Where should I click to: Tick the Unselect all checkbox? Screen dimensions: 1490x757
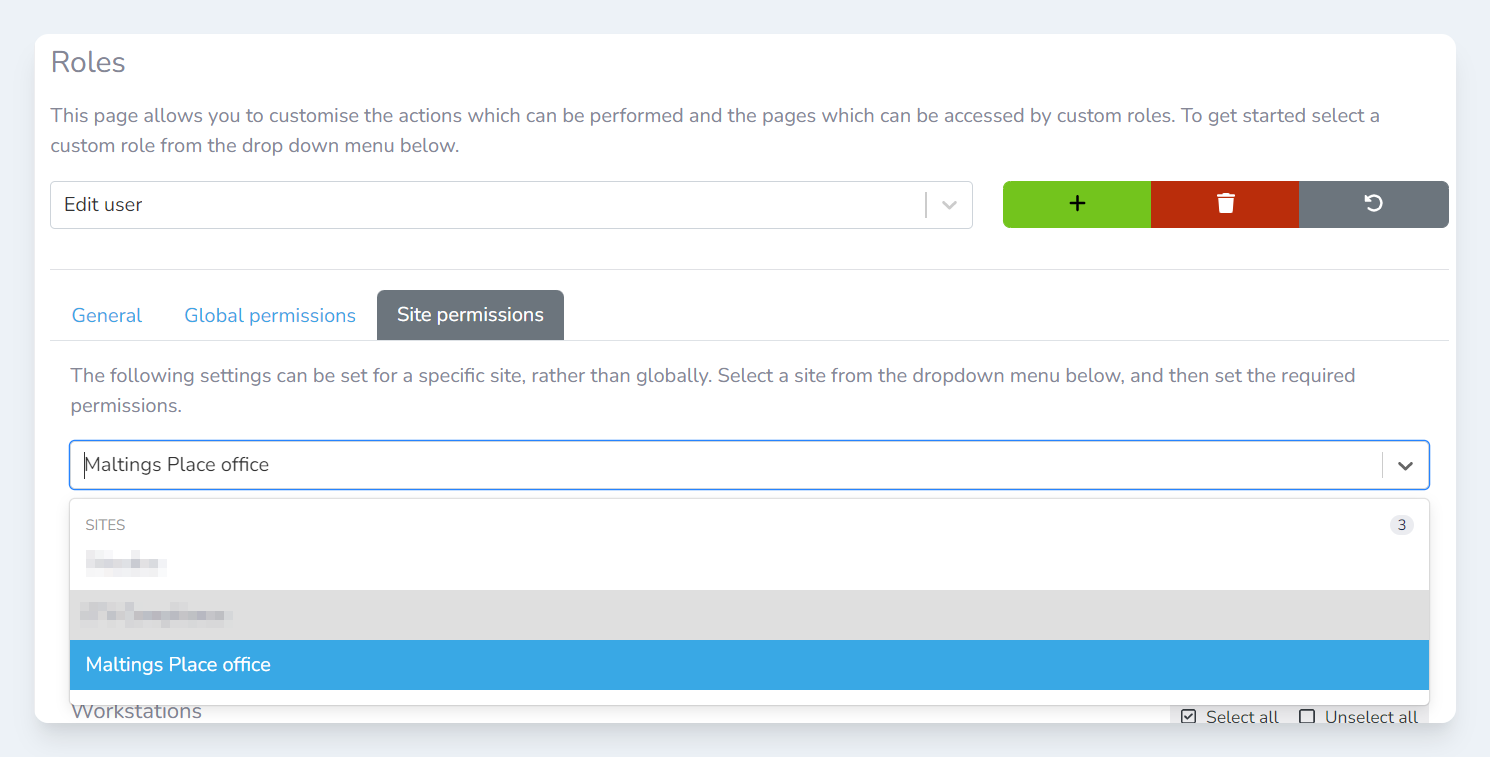pyautogui.click(x=1307, y=716)
